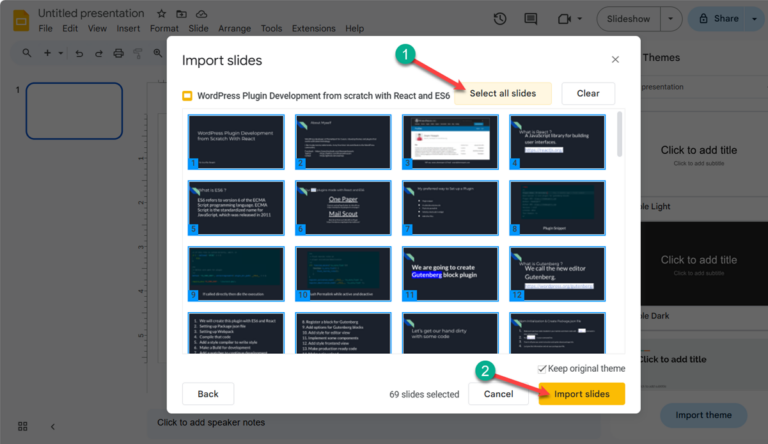Click the plus new slide icon
Image resolution: width=768 pixels, height=444 pixels.
coord(47,53)
